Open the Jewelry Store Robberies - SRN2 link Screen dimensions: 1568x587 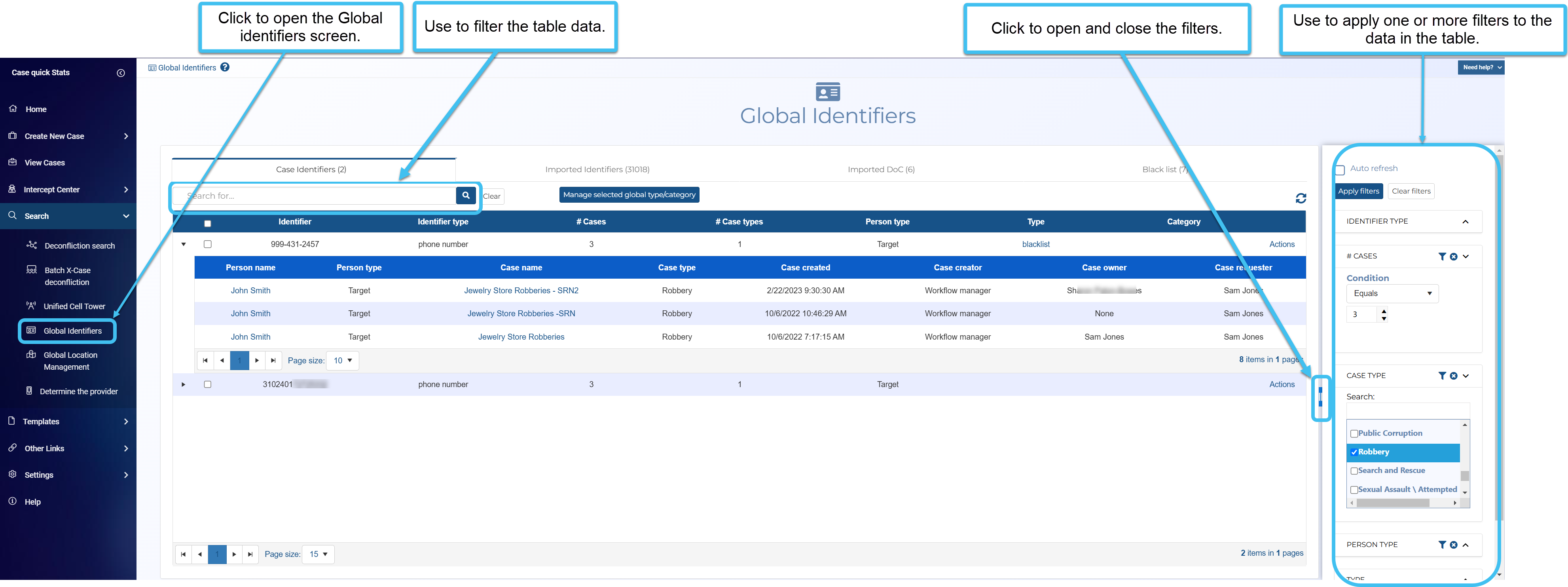click(521, 291)
